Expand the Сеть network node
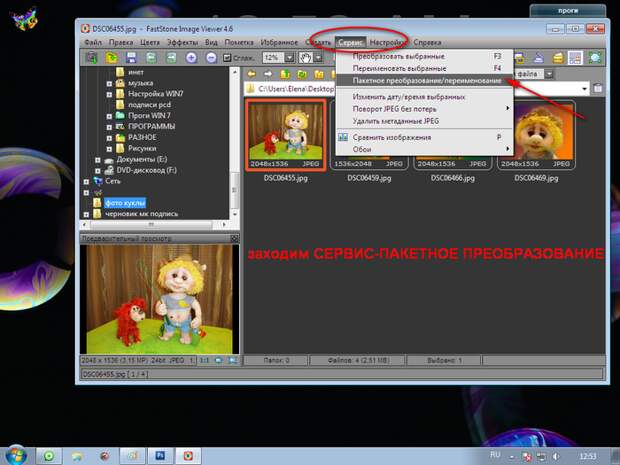The image size is (620, 465). [86, 181]
